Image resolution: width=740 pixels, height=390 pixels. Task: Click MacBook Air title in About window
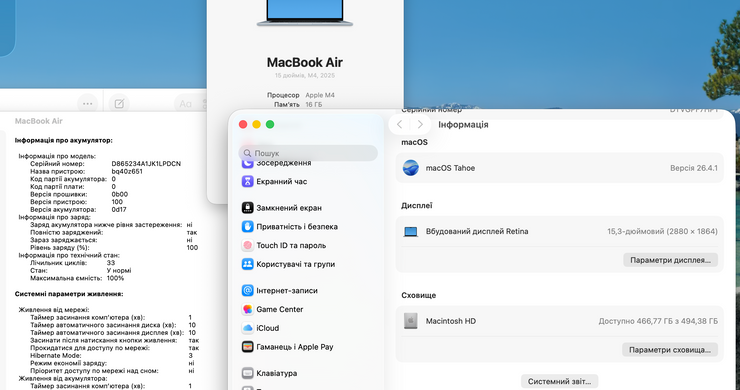[x=305, y=62]
